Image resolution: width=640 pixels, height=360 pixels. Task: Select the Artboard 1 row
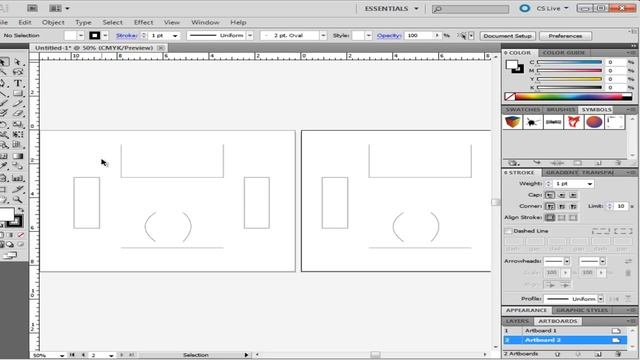pos(564,331)
